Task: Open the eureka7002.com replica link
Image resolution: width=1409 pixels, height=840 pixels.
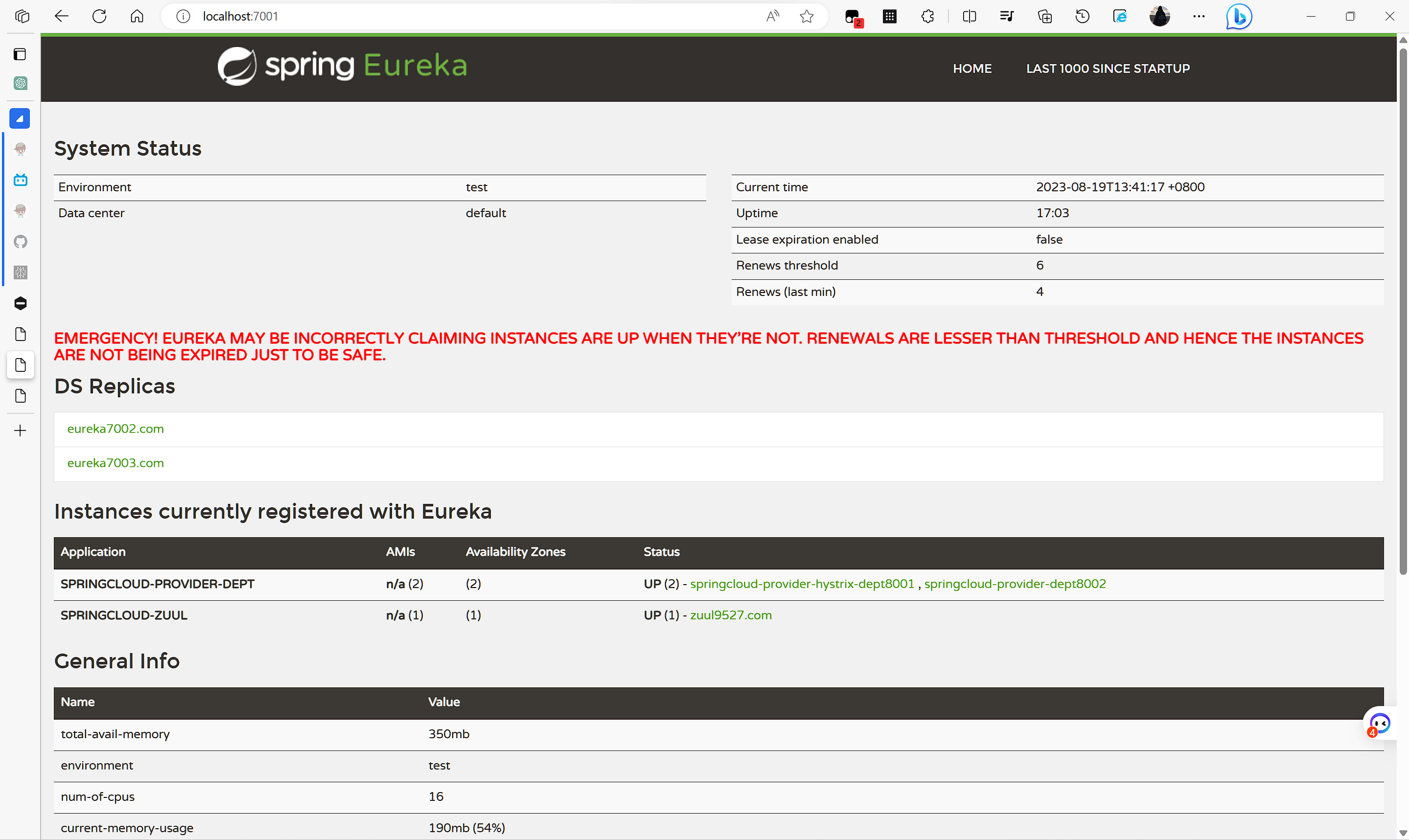Action: (x=115, y=429)
